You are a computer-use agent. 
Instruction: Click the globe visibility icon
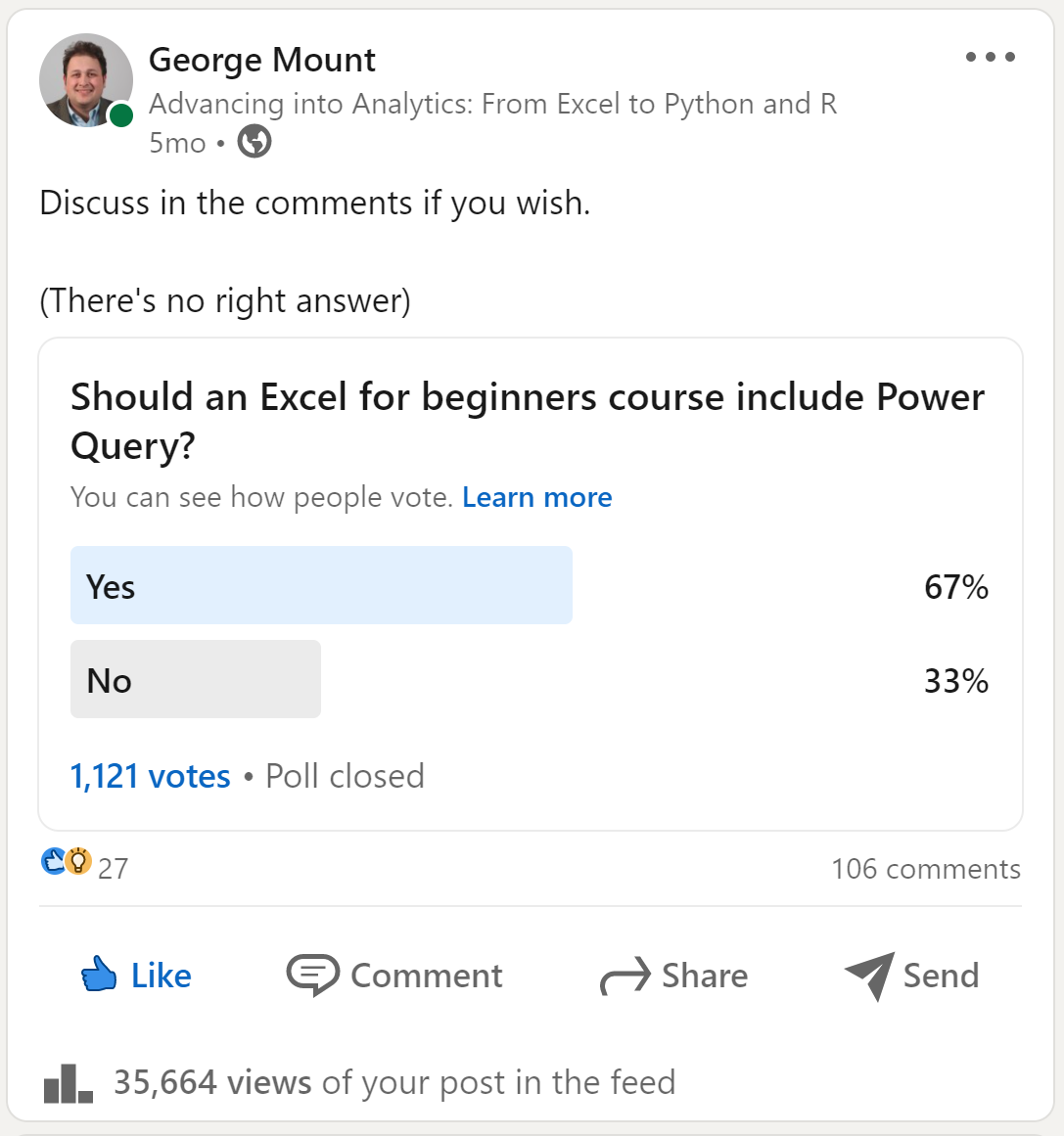(254, 142)
